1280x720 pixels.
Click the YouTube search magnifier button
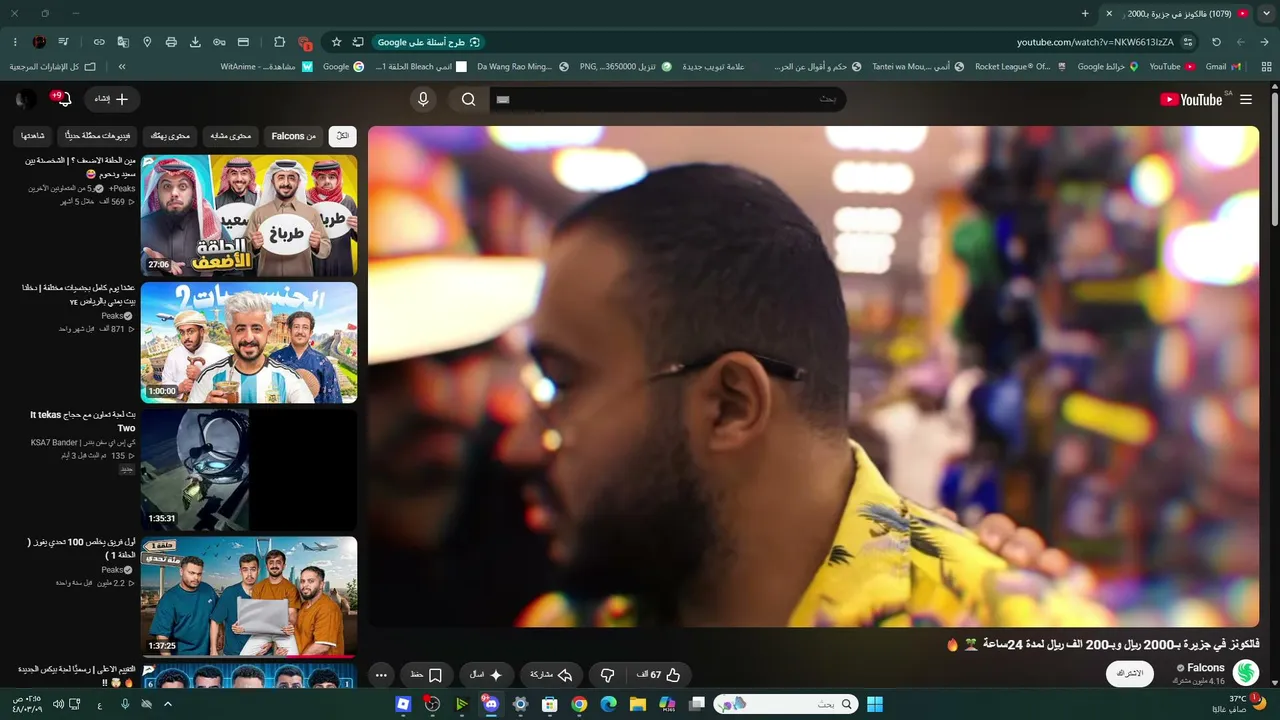(469, 99)
